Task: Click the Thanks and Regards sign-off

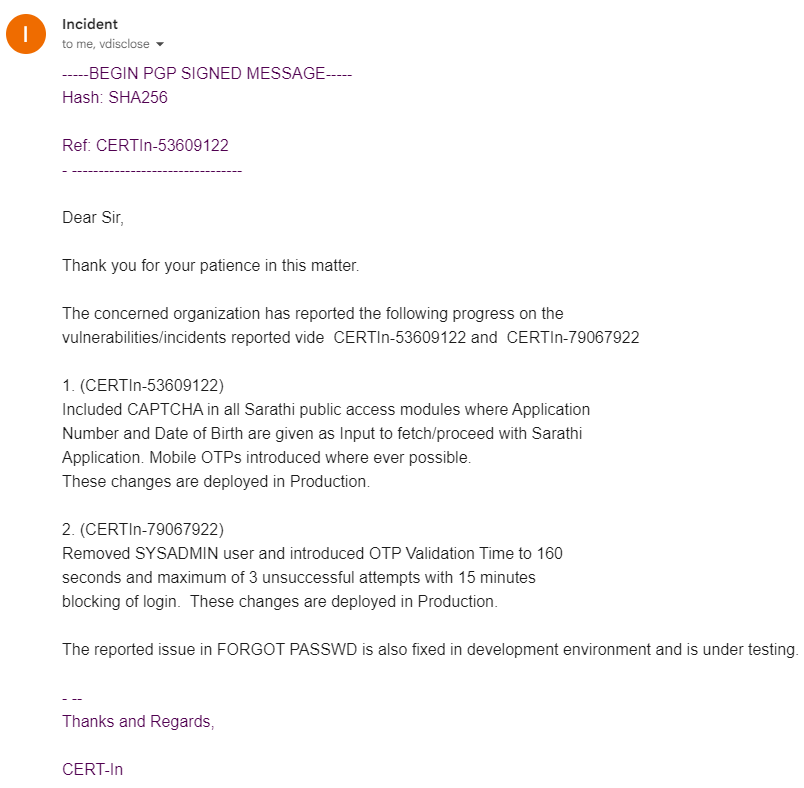Action: tap(138, 722)
